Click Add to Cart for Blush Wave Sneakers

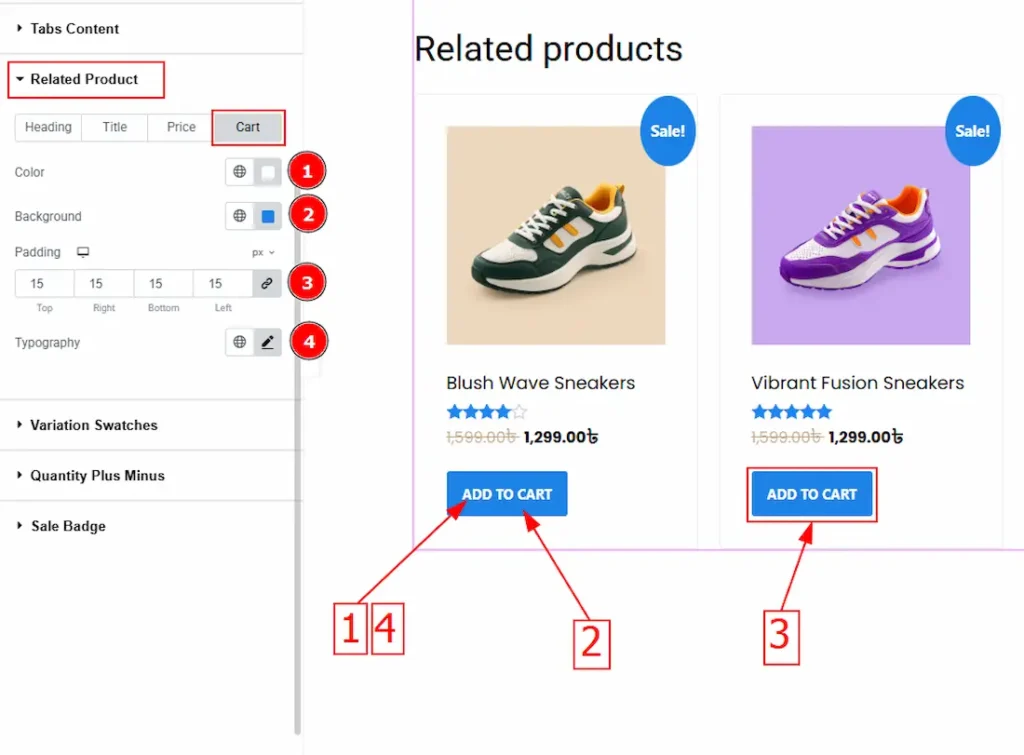507,494
